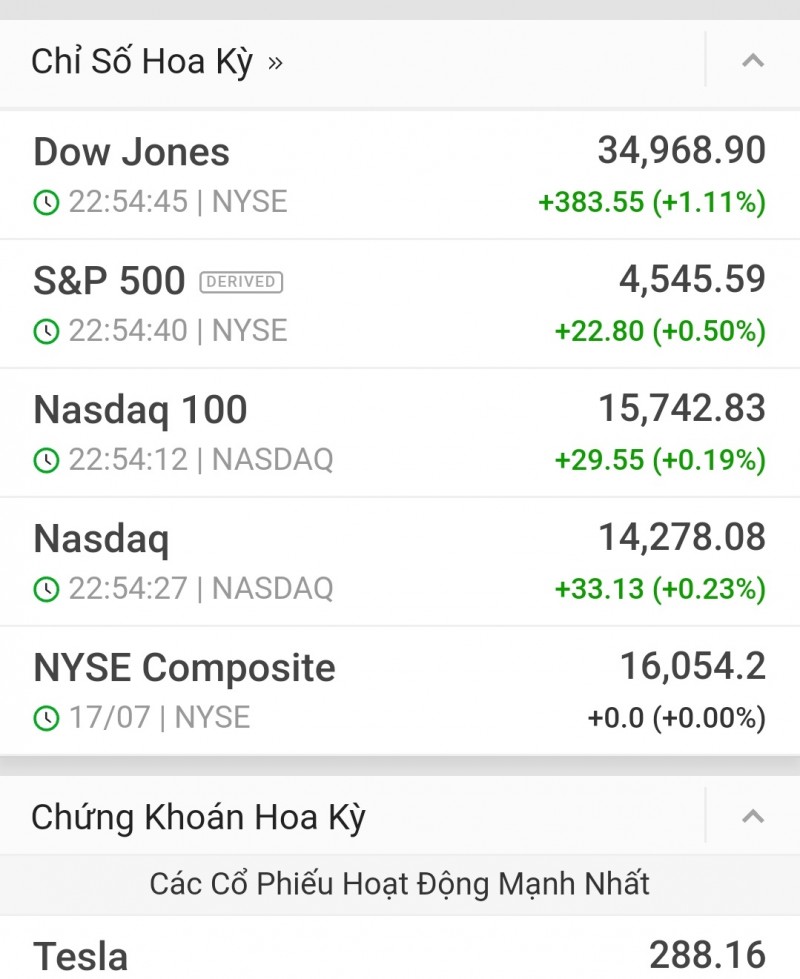Screen dimensions: 800x979
Task: Click the clock icon beside Dow Jones time
Action: [x=46, y=203]
